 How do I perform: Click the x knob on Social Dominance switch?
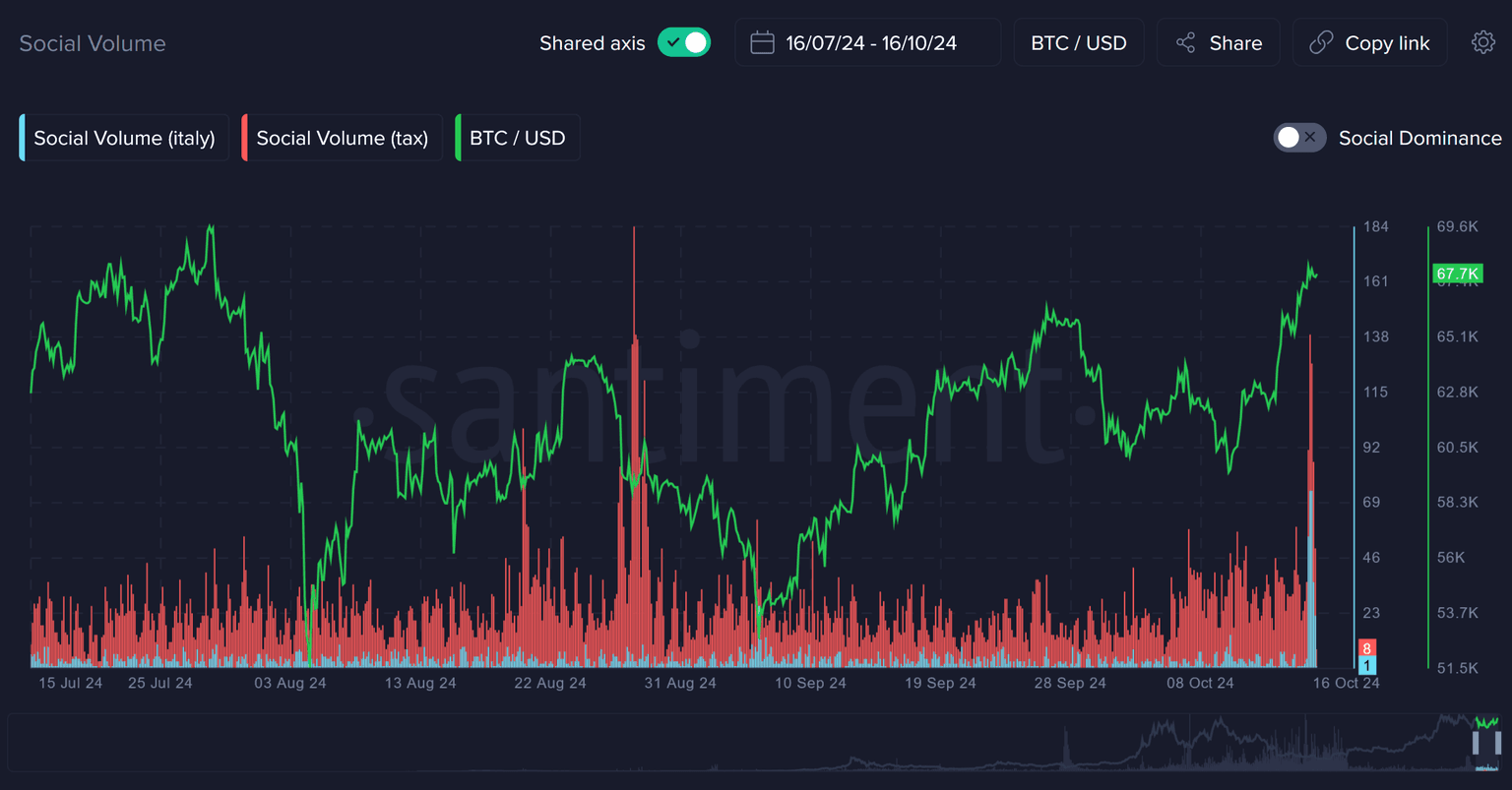click(1310, 138)
